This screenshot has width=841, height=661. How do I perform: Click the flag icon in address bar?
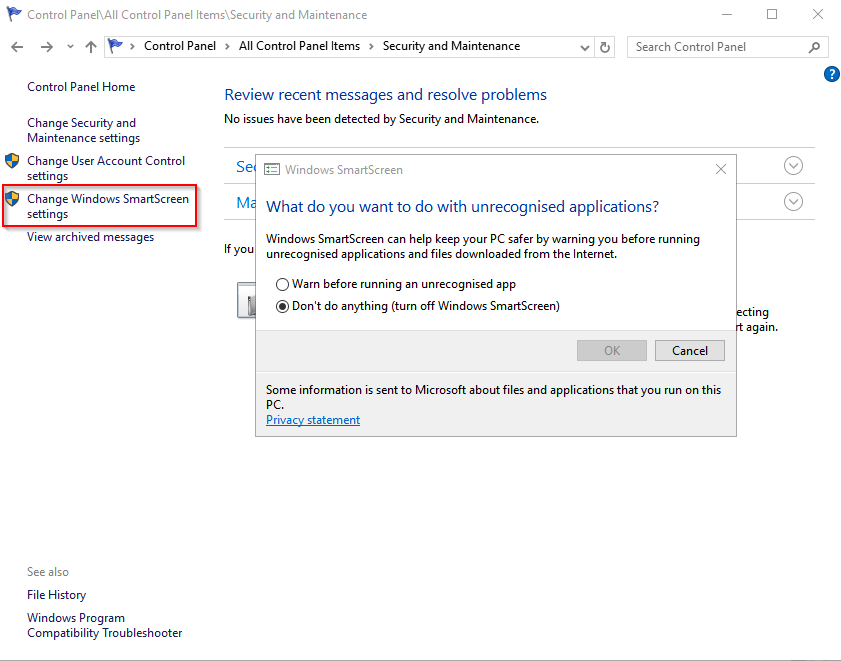point(115,46)
